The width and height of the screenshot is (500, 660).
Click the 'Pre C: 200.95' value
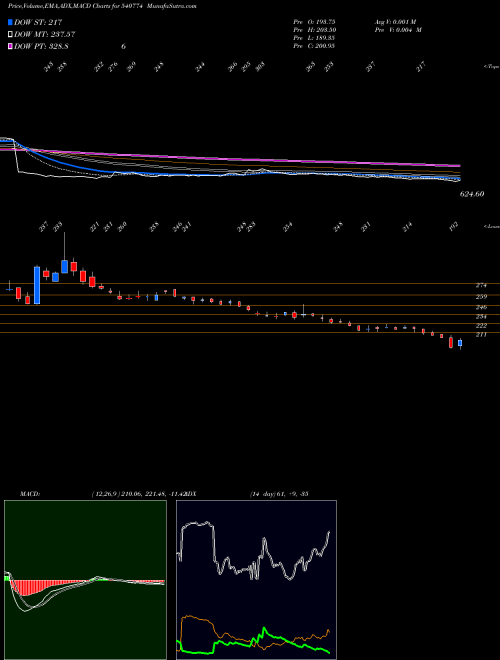pyautogui.click(x=314, y=46)
